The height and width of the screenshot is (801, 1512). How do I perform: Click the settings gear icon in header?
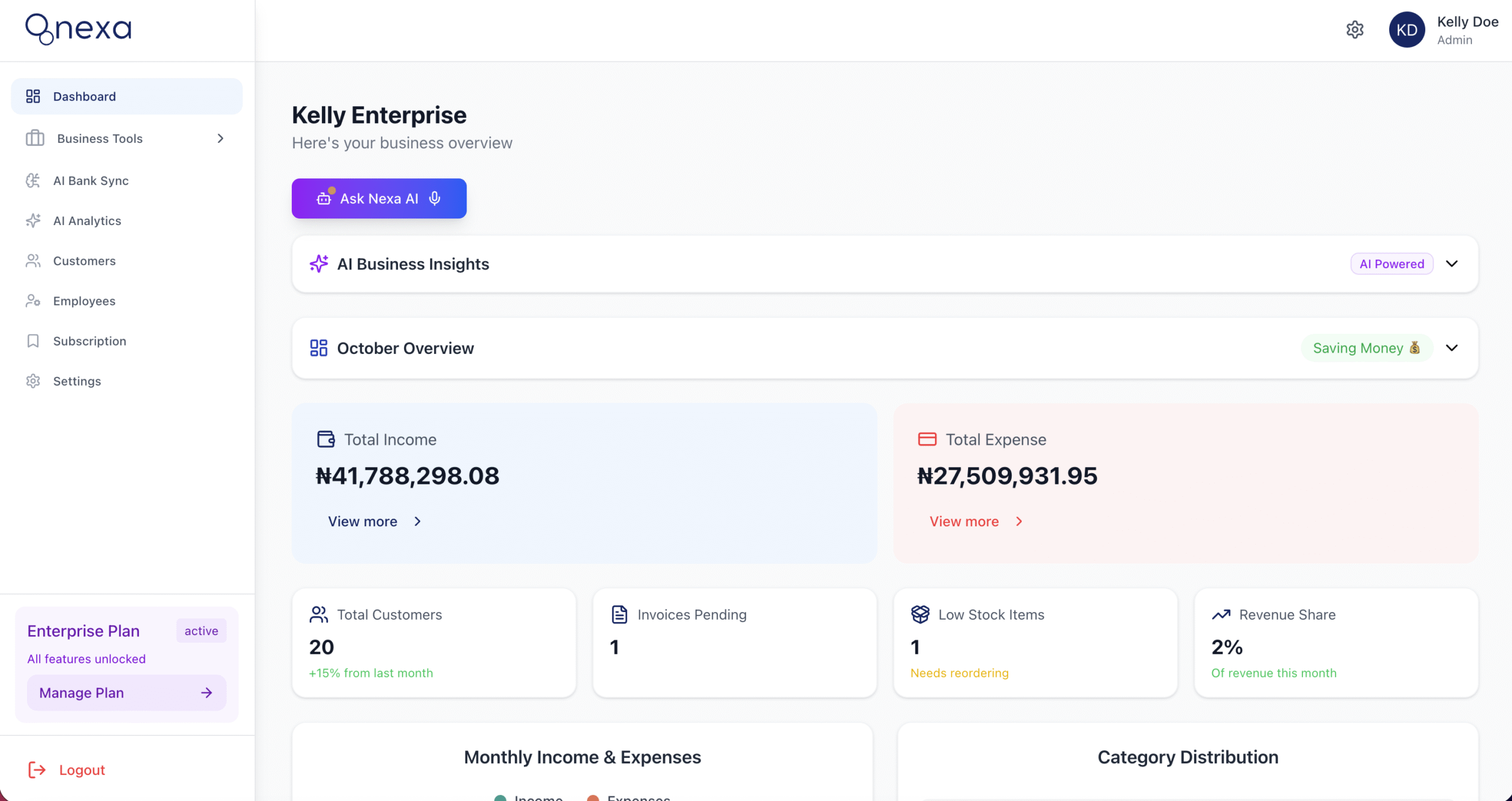point(1354,30)
